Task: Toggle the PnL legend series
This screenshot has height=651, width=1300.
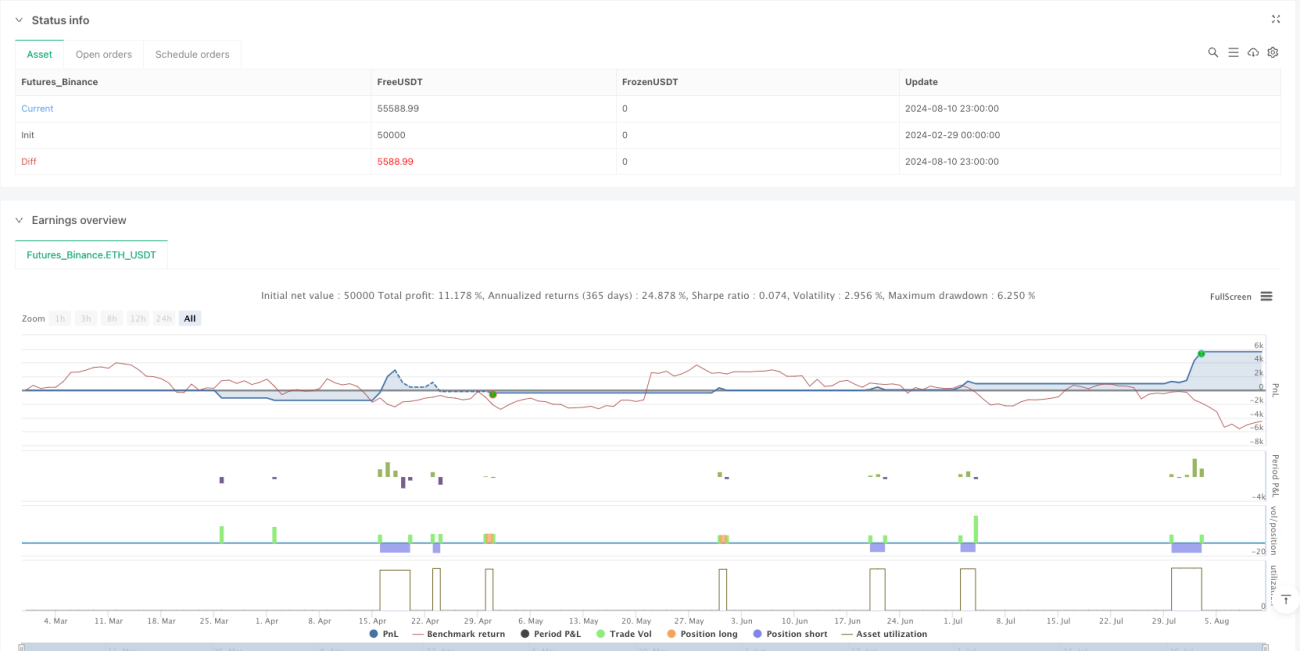Action: click(383, 634)
